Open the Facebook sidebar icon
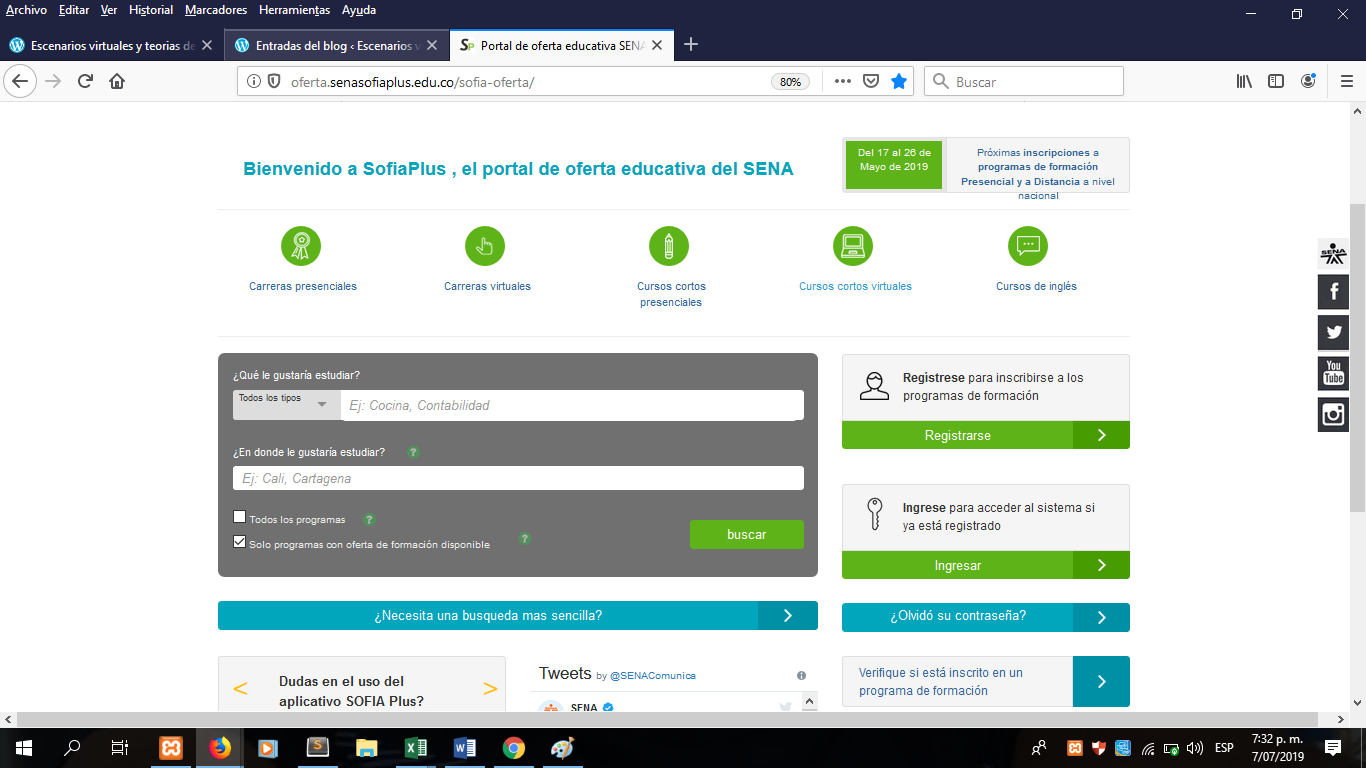This screenshot has height=768, width=1366. (1333, 292)
